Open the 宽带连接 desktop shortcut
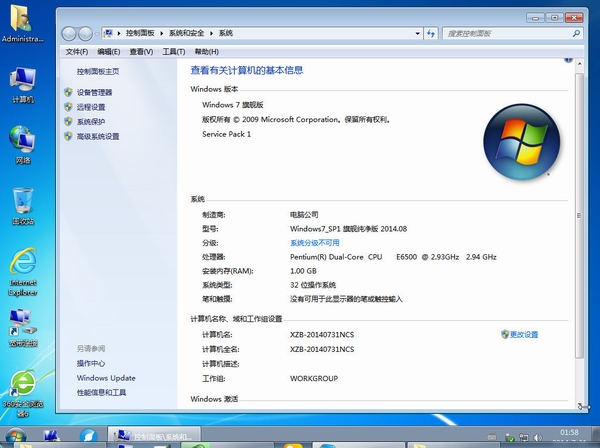 23,328
